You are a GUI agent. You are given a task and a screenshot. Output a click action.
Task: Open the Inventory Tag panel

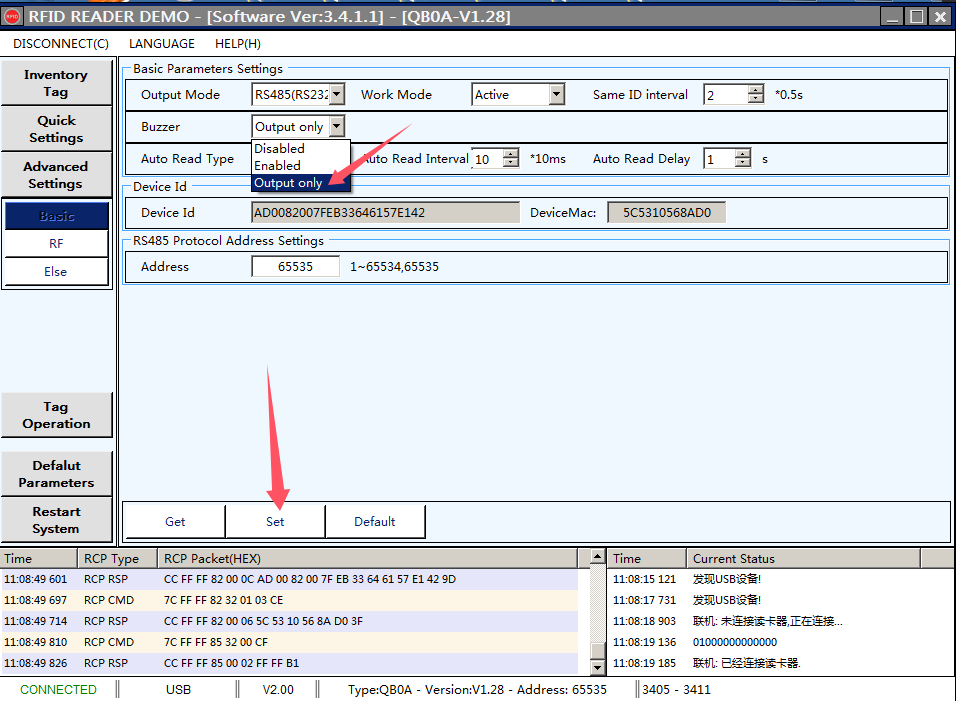click(x=56, y=83)
